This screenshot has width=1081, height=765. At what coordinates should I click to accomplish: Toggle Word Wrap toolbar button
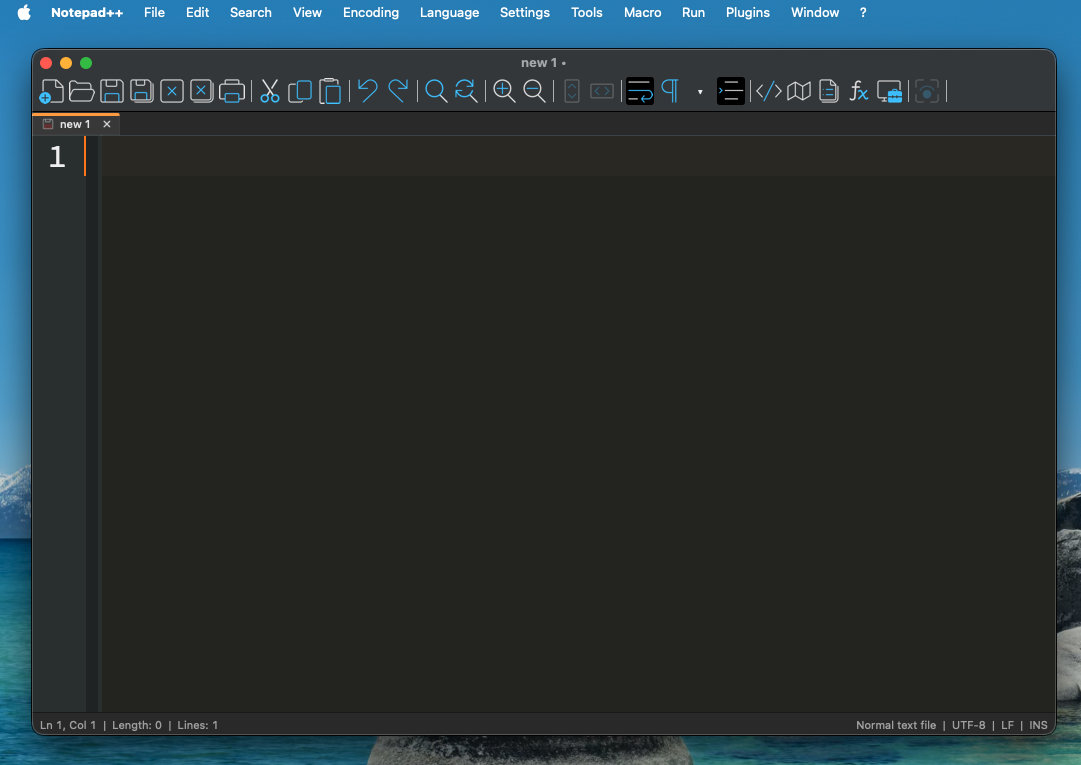click(x=640, y=91)
